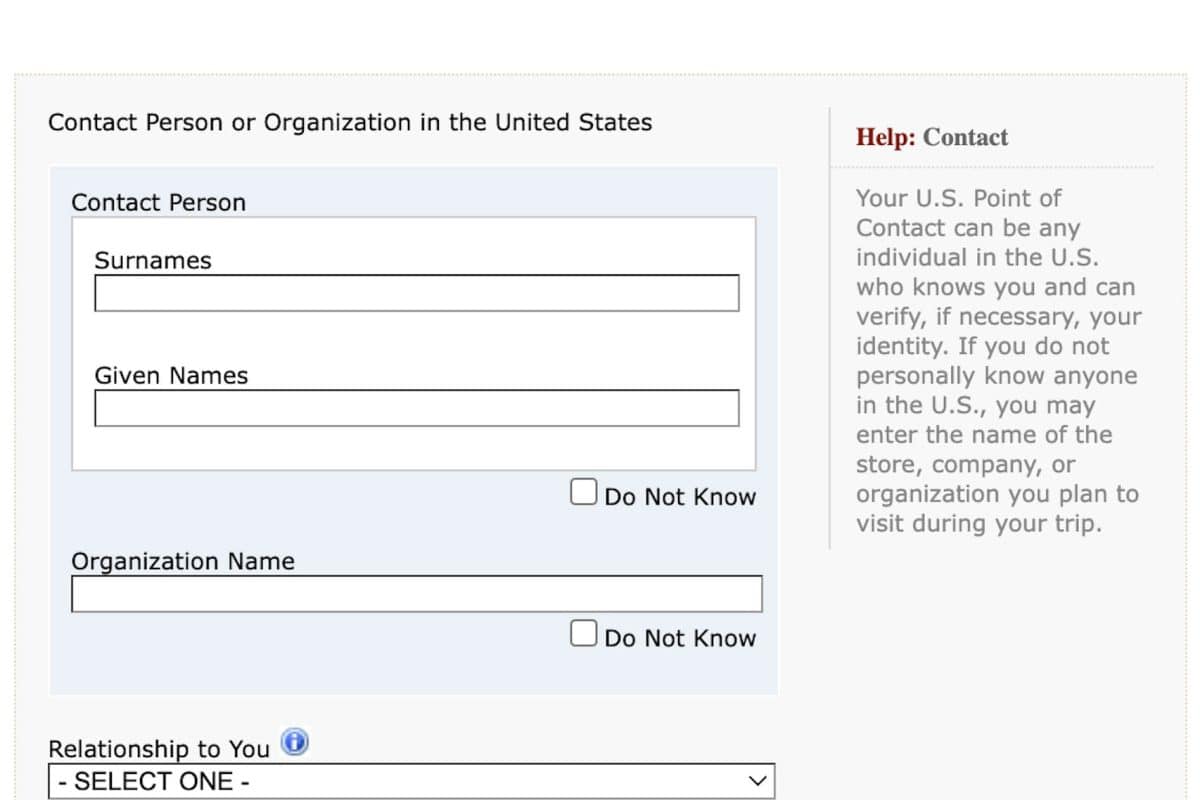1200x800 pixels.
Task: Click the Do Not Know label below Given Names
Action: tap(680, 497)
